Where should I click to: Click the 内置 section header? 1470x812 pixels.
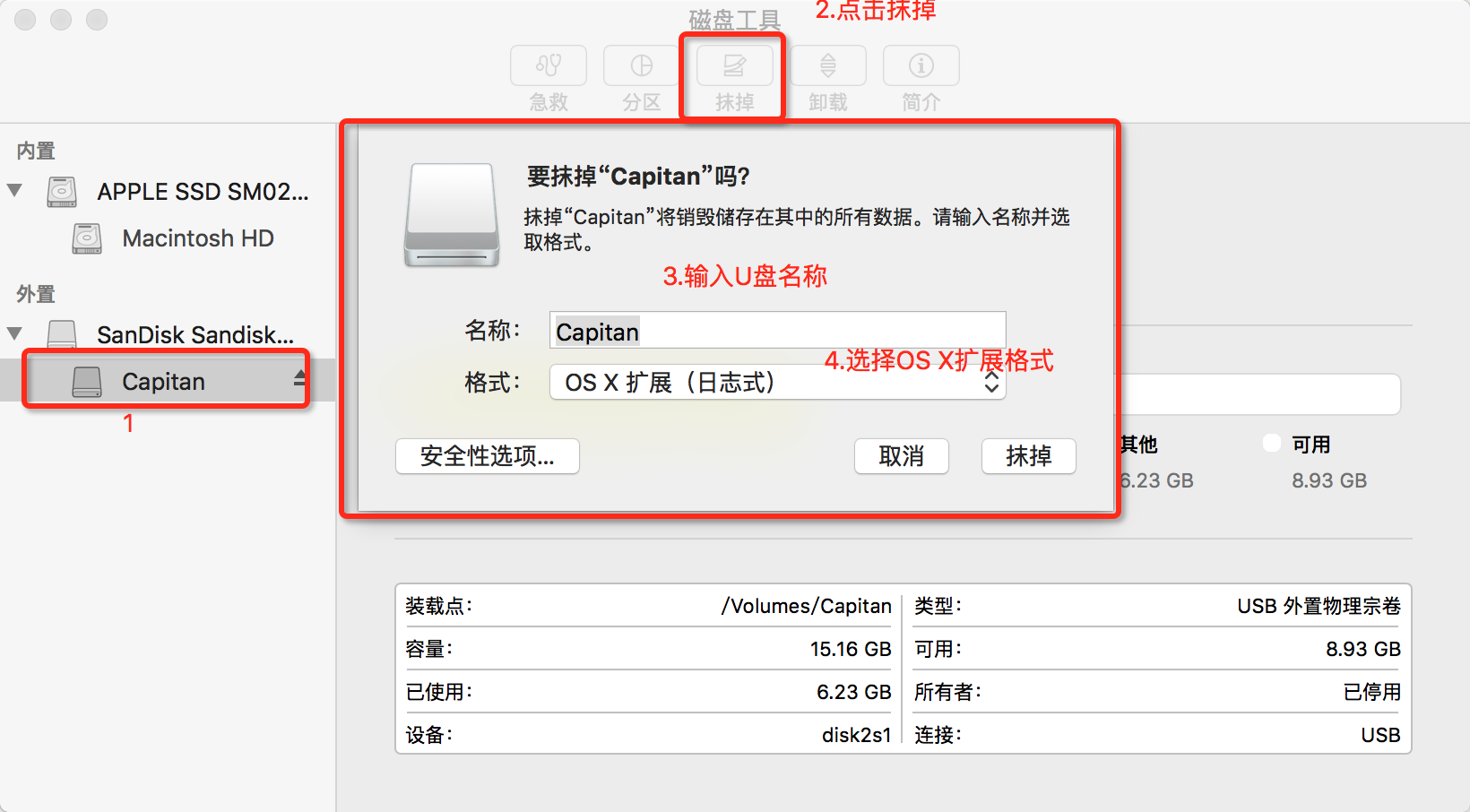point(36,151)
